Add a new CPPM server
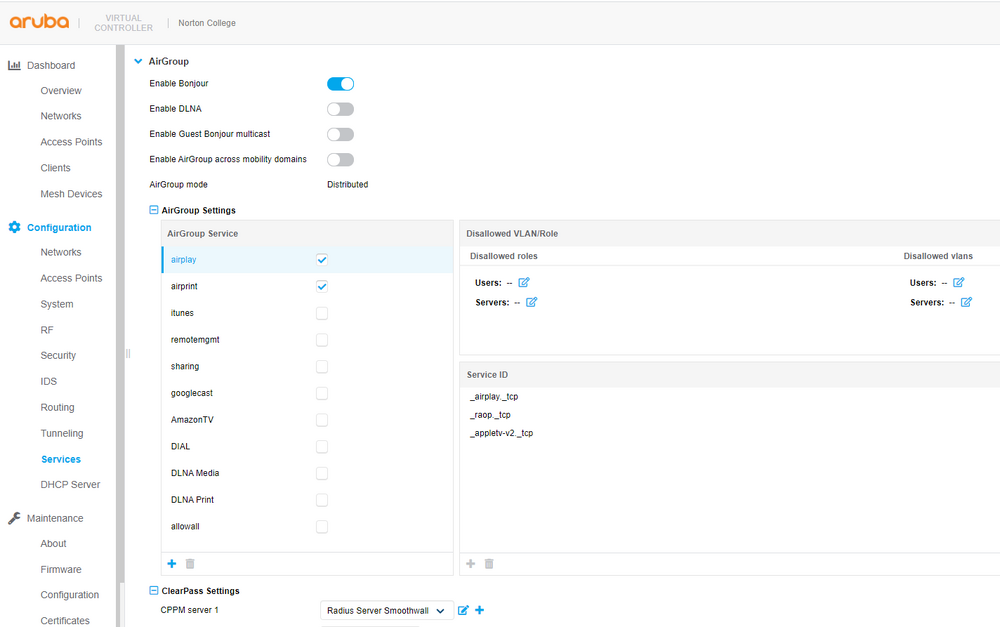The height and width of the screenshot is (627, 1000). pyautogui.click(x=480, y=610)
